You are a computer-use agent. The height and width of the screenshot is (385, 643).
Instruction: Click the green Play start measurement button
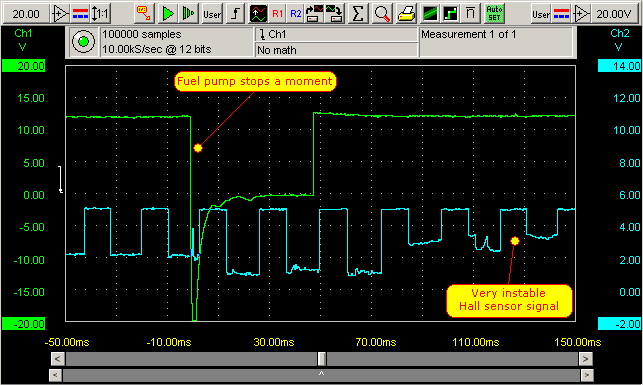[x=167, y=14]
